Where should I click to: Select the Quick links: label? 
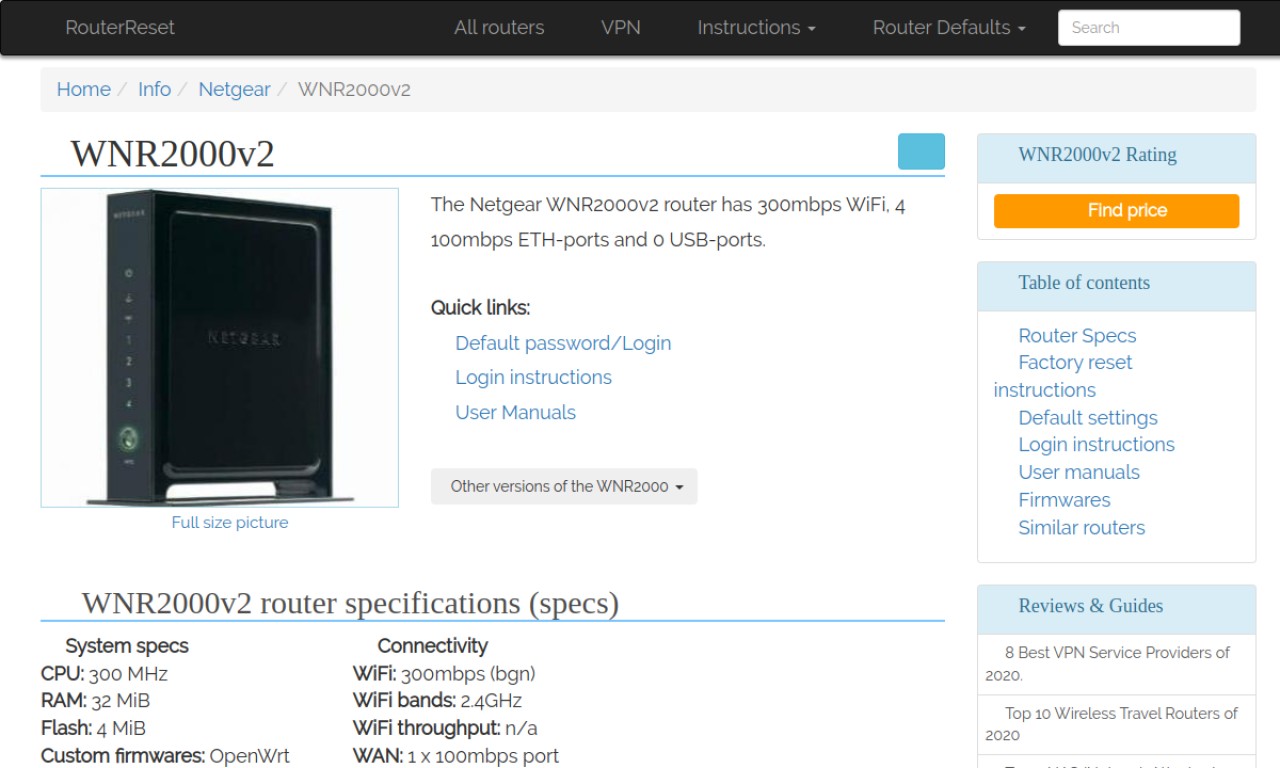(x=480, y=307)
